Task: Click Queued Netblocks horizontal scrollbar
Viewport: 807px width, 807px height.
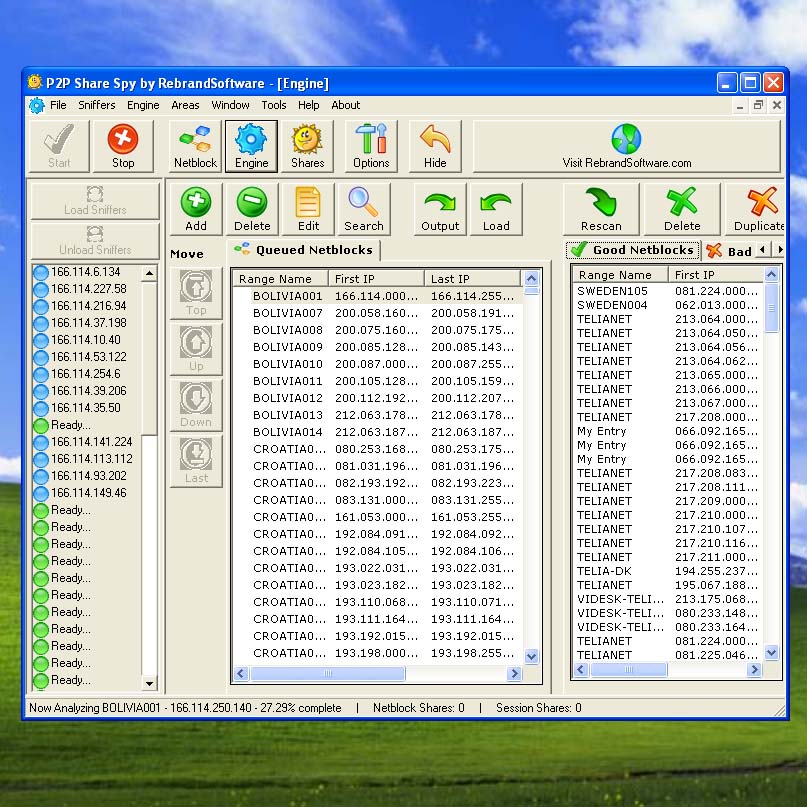Action: [370, 674]
